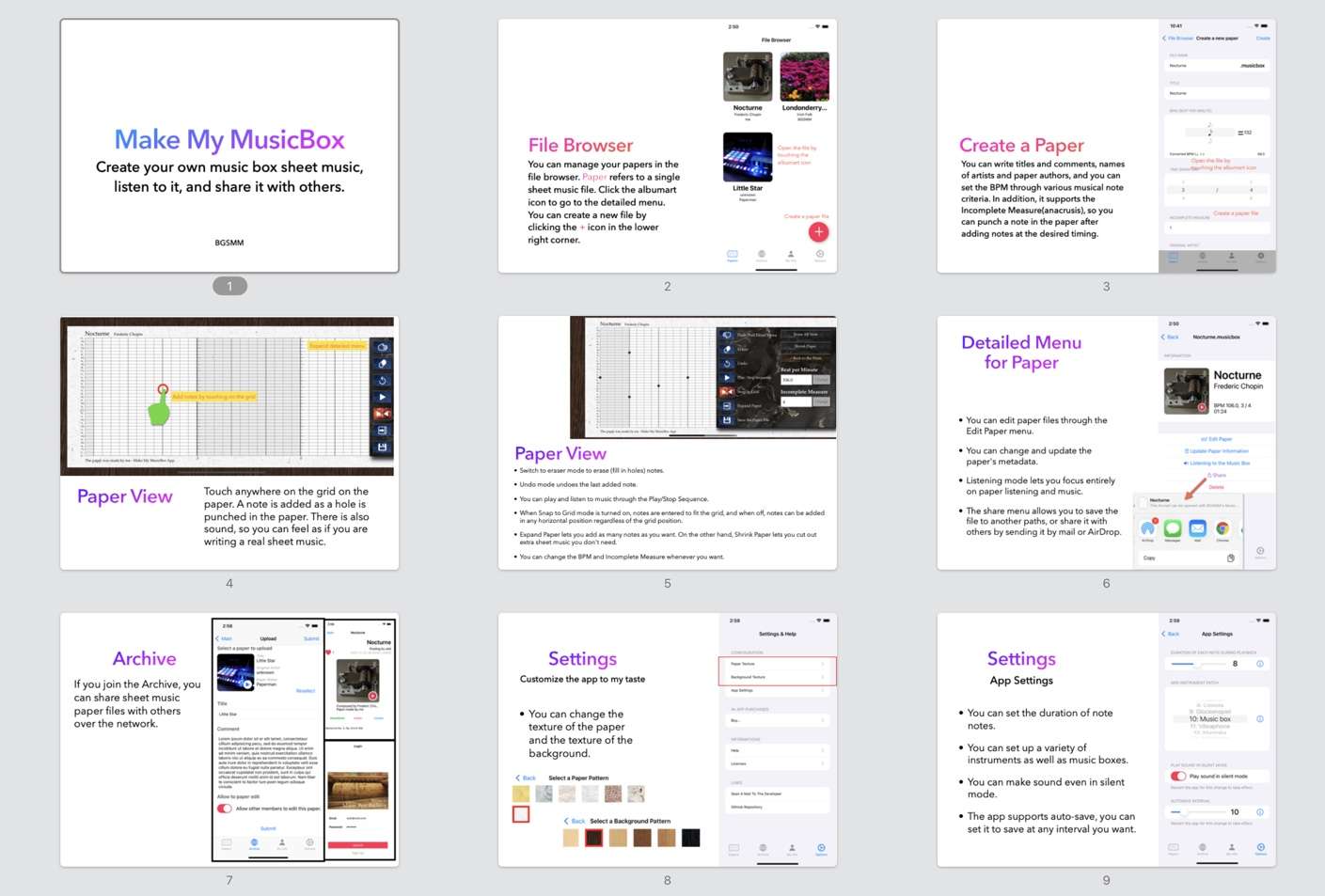Viewport: 1325px width, 896px height.
Task: Open the Nocturne album art in File Browser
Action: pos(748,77)
